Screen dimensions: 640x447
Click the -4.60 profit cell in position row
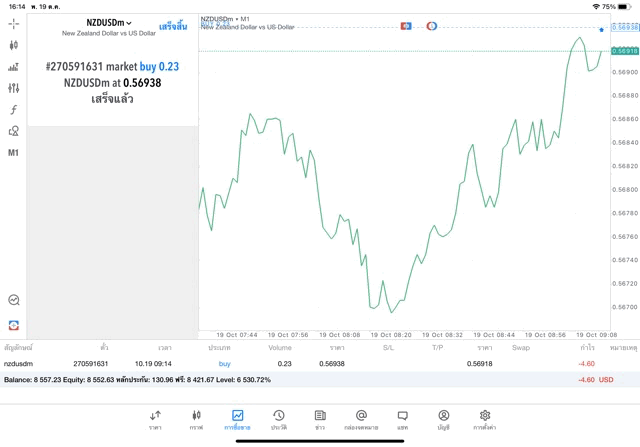587,364
